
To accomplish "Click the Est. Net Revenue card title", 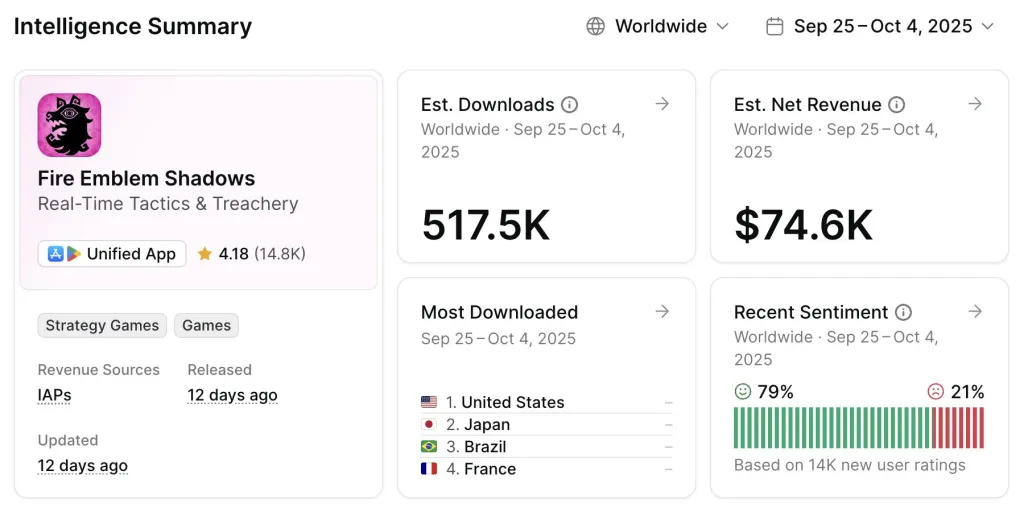I will pyautogui.click(x=808, y=104).
